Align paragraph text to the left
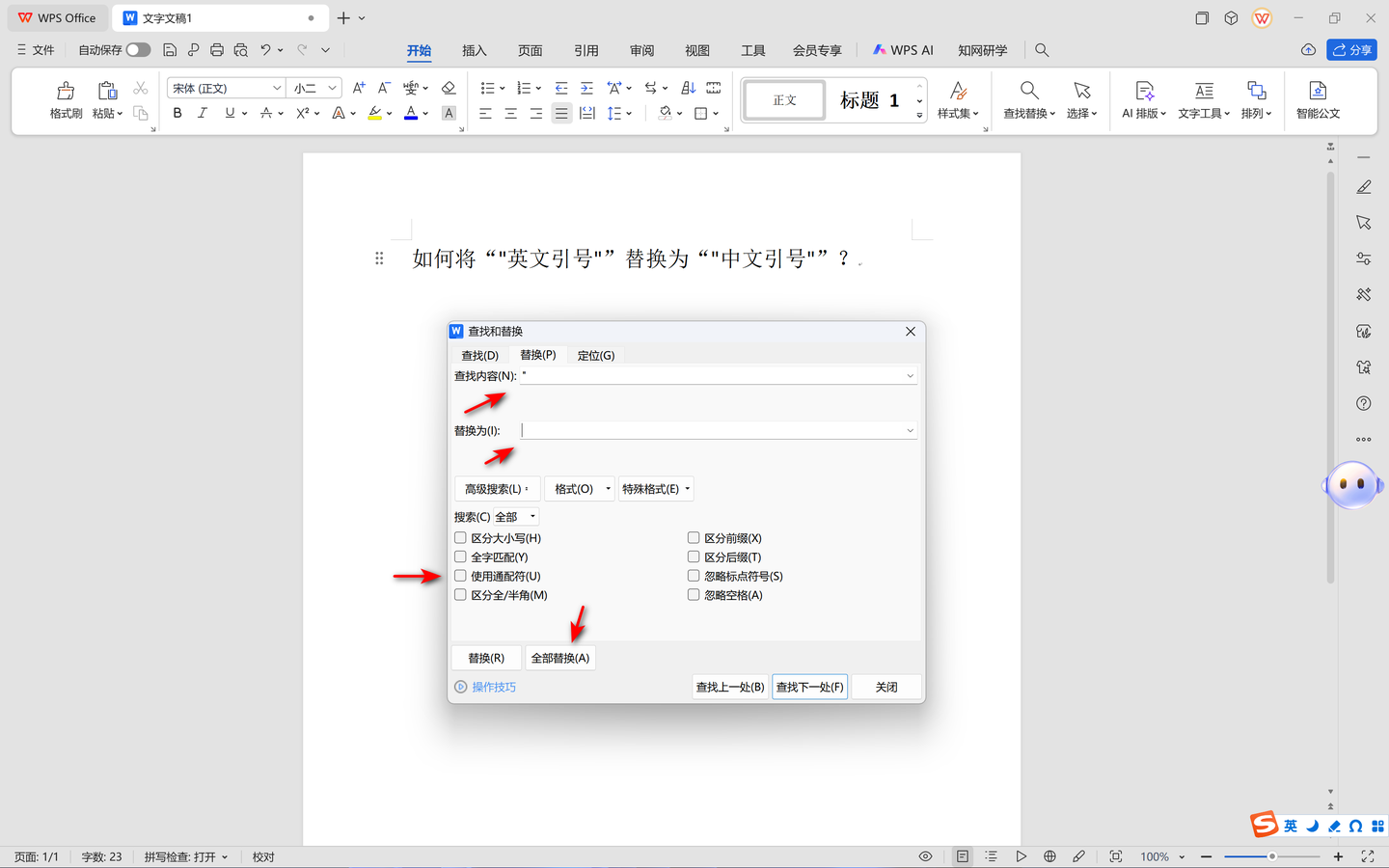 [486, 113]
